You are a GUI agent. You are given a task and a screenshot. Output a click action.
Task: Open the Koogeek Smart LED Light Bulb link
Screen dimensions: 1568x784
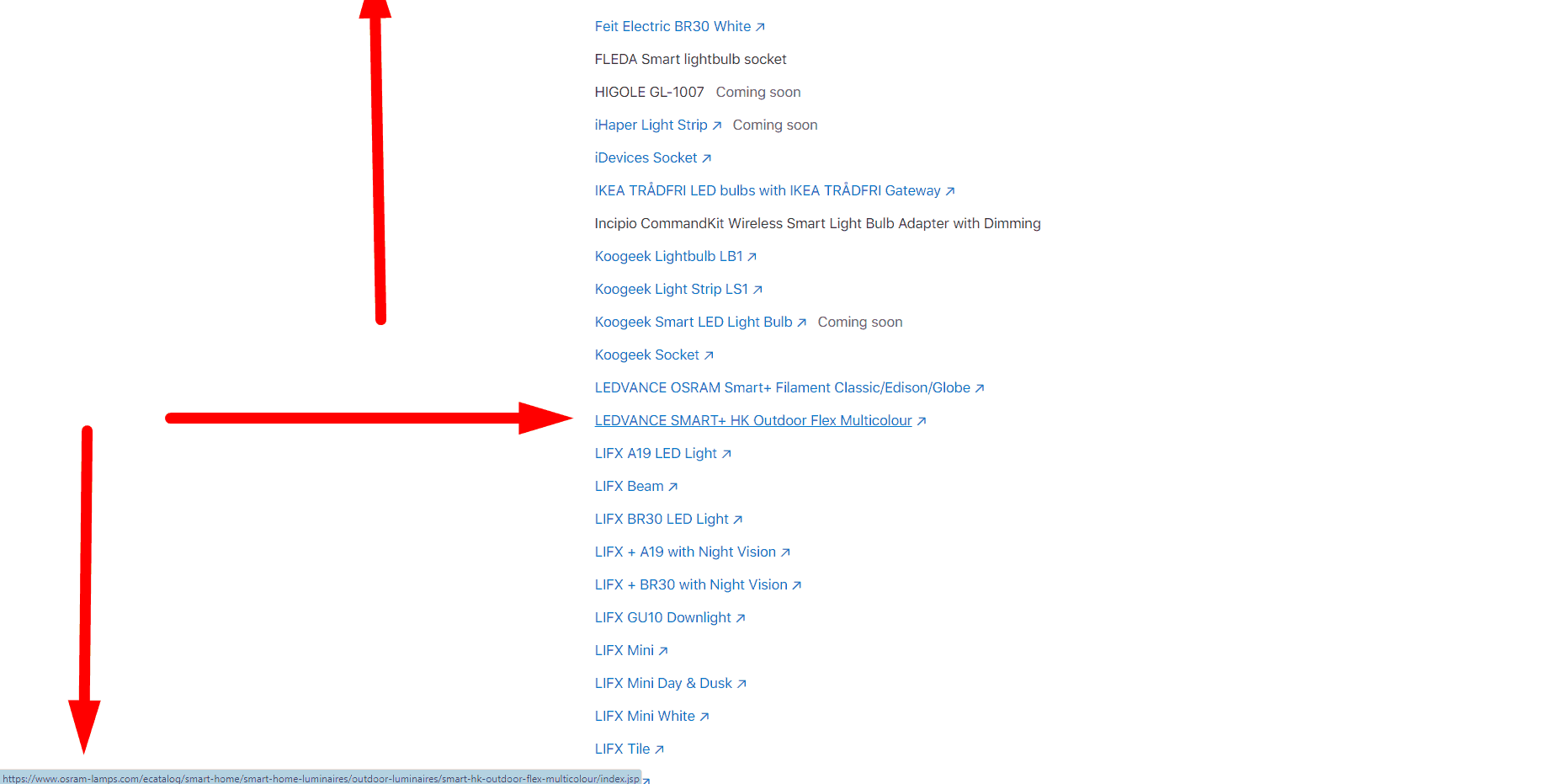click(694, 322)
